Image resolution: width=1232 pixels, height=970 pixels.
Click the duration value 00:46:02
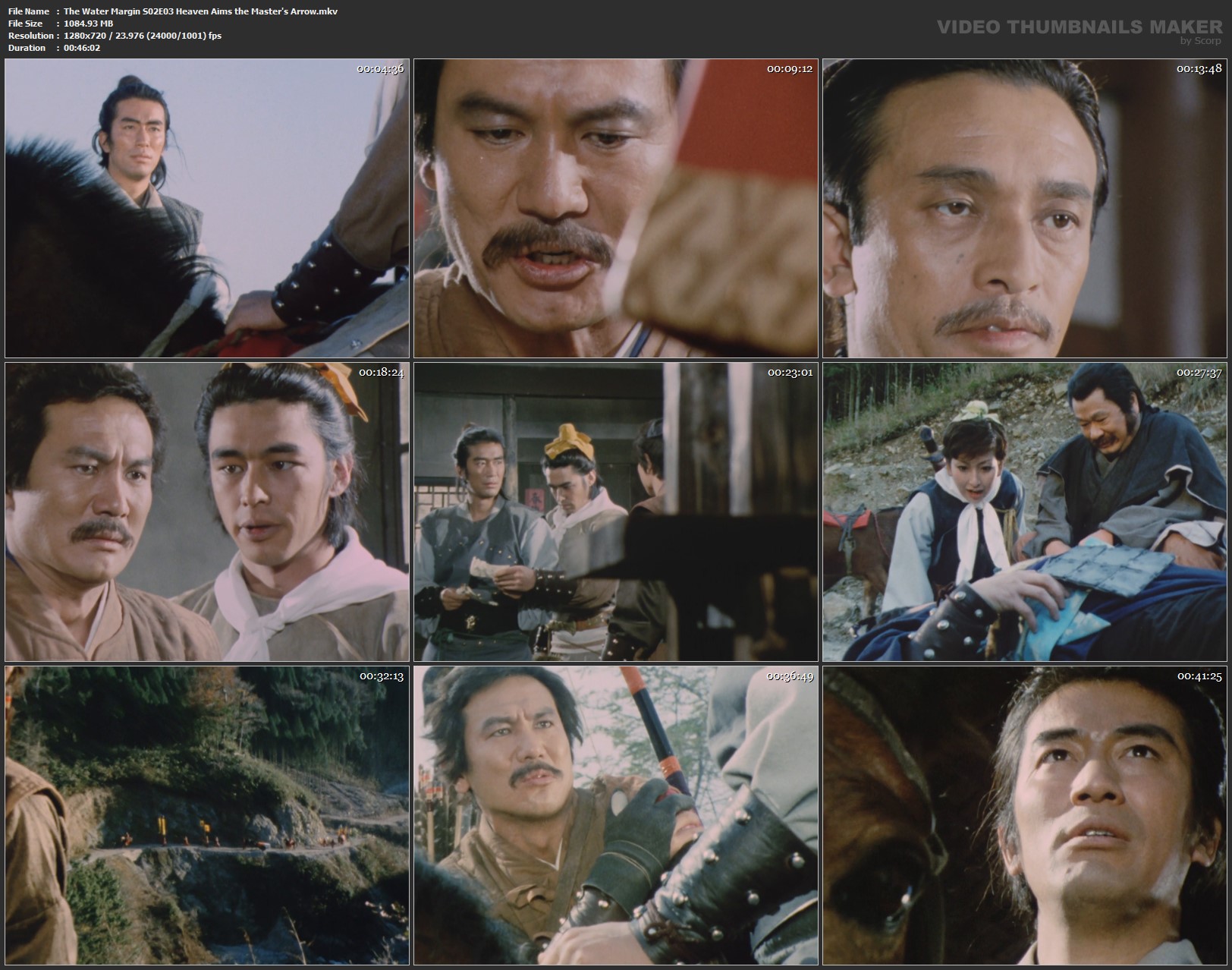point(82,48)
